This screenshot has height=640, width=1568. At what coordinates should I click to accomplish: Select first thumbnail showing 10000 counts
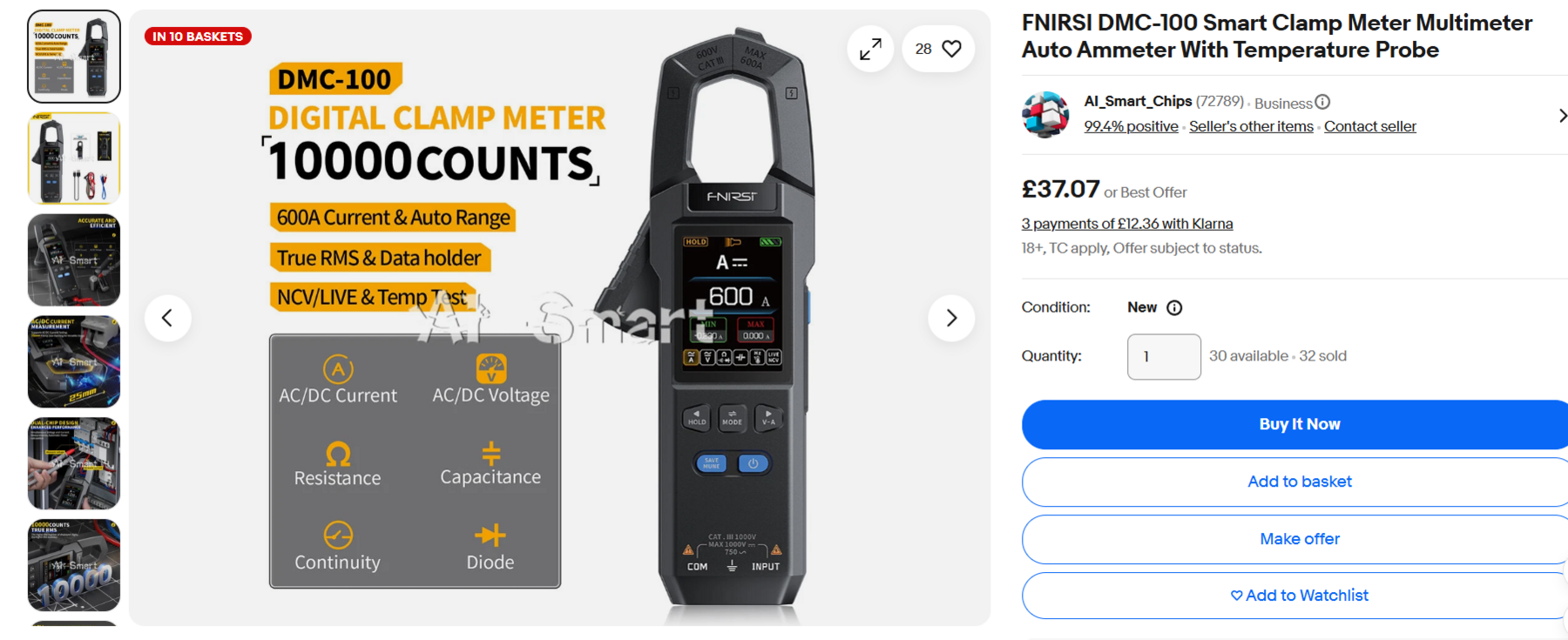[74, 57]
